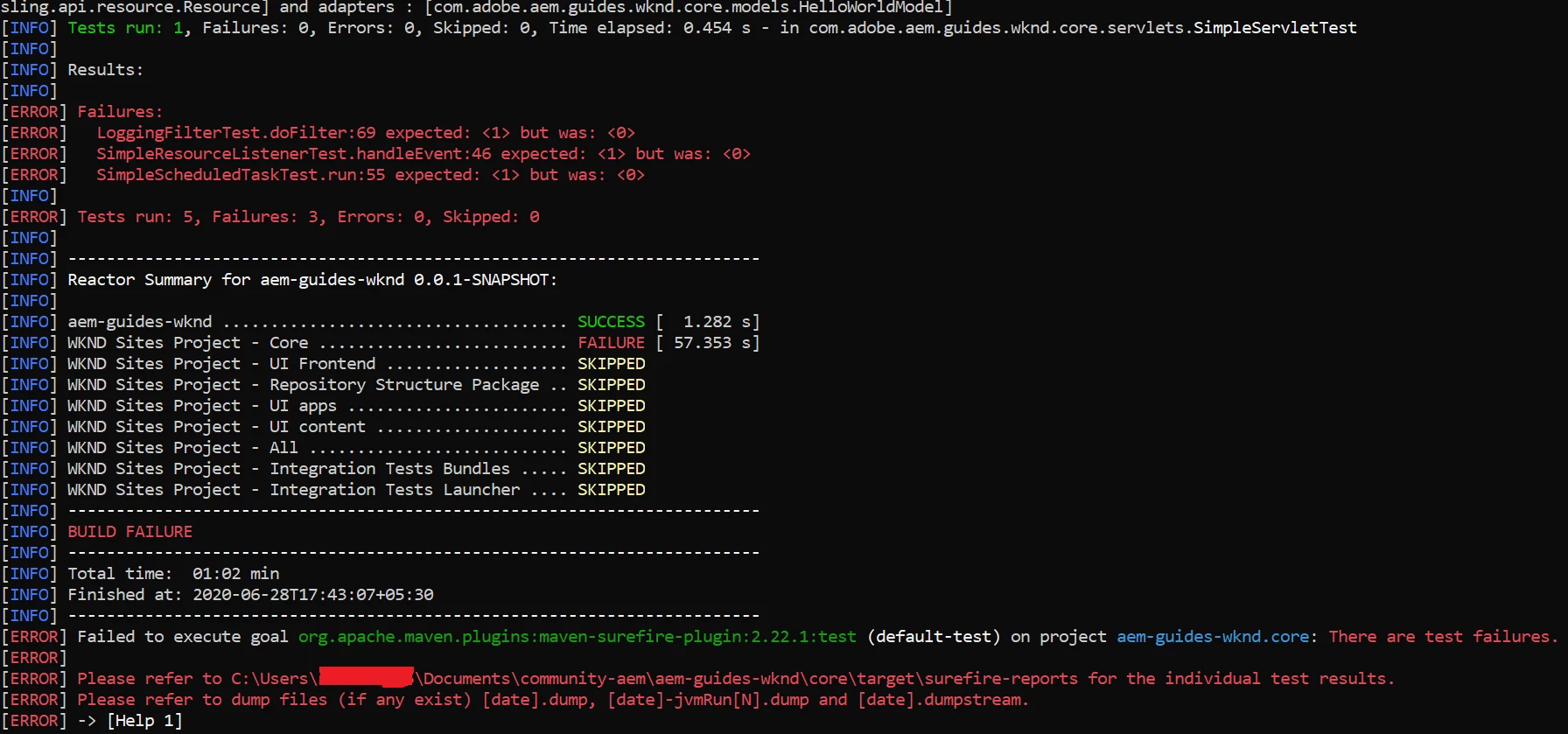Click 'Total time: 01:02 min' line
This screenshot has height=734, width=1568.
coord(173,574)
